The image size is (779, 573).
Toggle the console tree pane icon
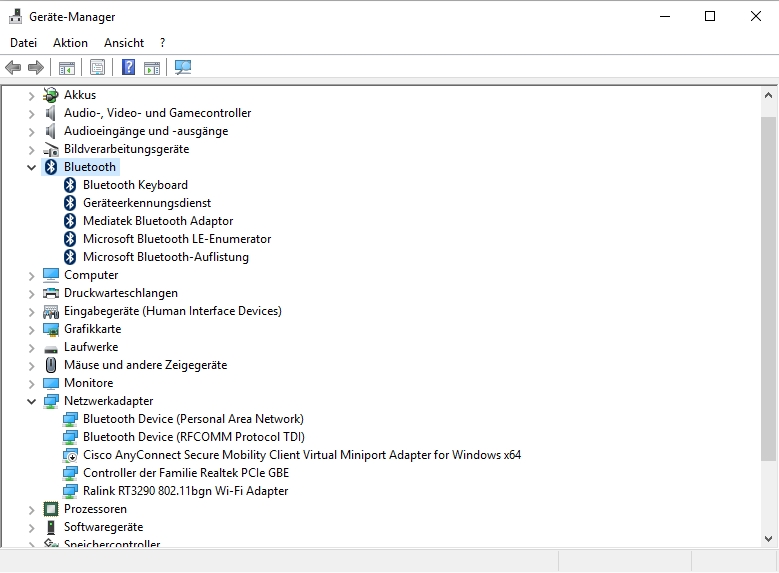pos(67,68)
